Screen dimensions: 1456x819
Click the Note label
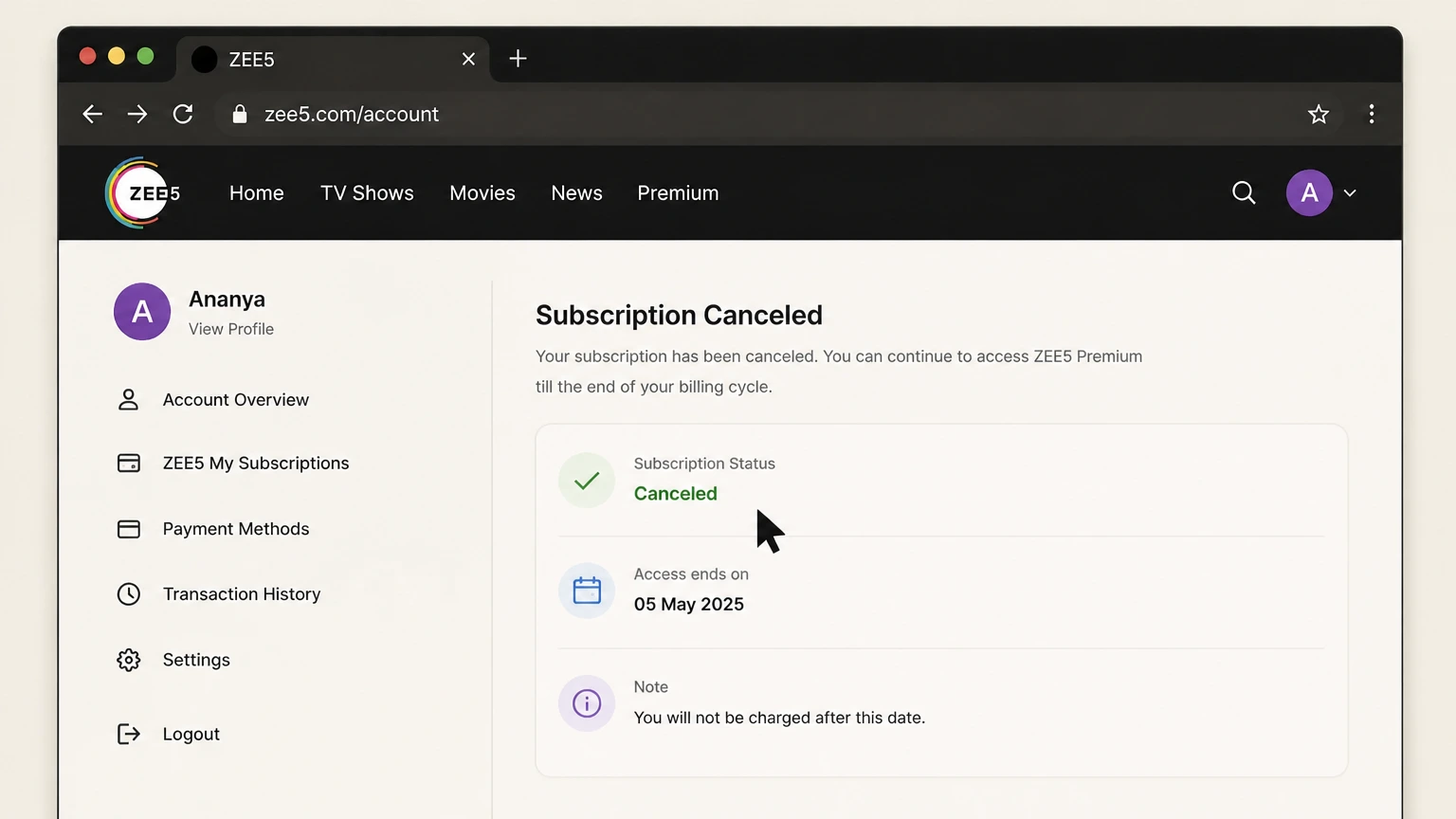point(651,687)
